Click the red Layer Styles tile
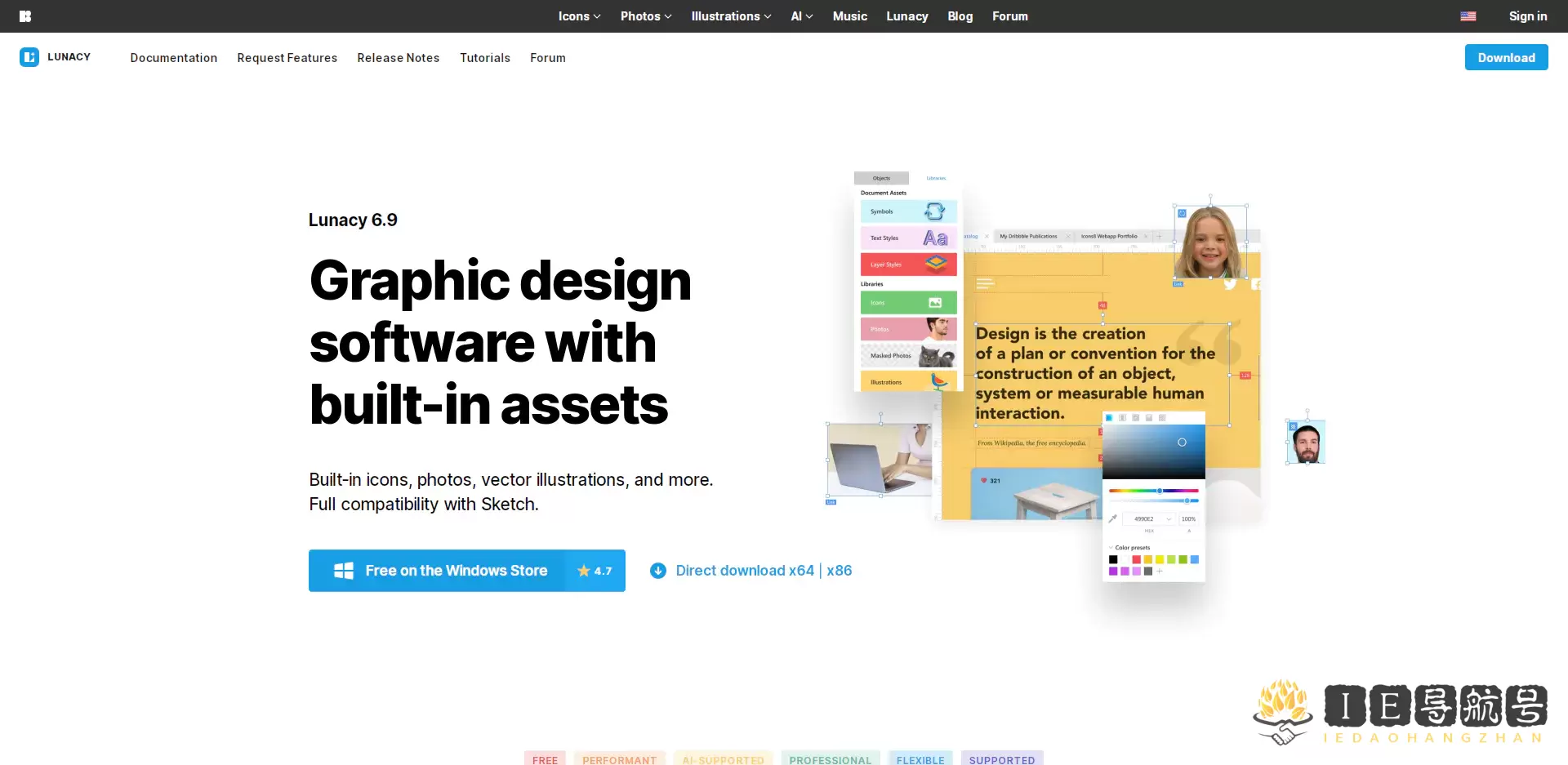 [x=908, y=265]
